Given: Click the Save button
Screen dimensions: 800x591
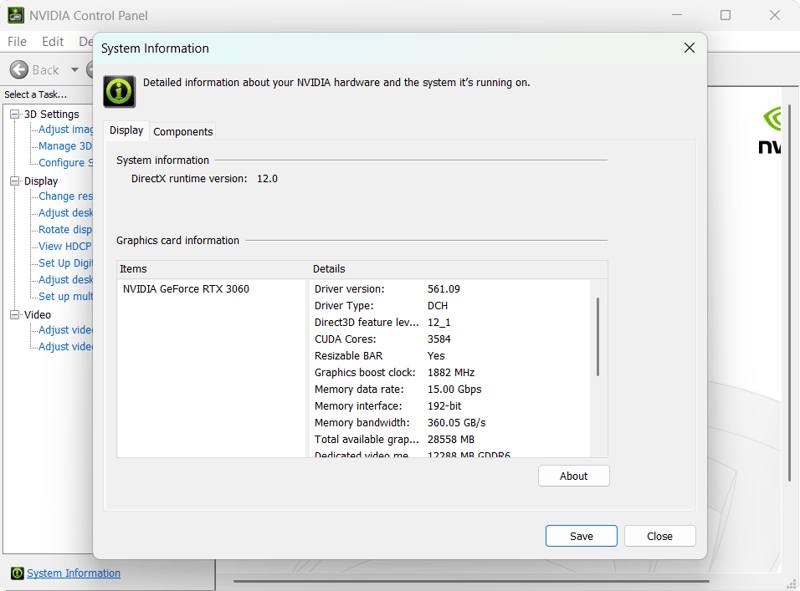Looking at the screenshot, I should click(581, 536).
